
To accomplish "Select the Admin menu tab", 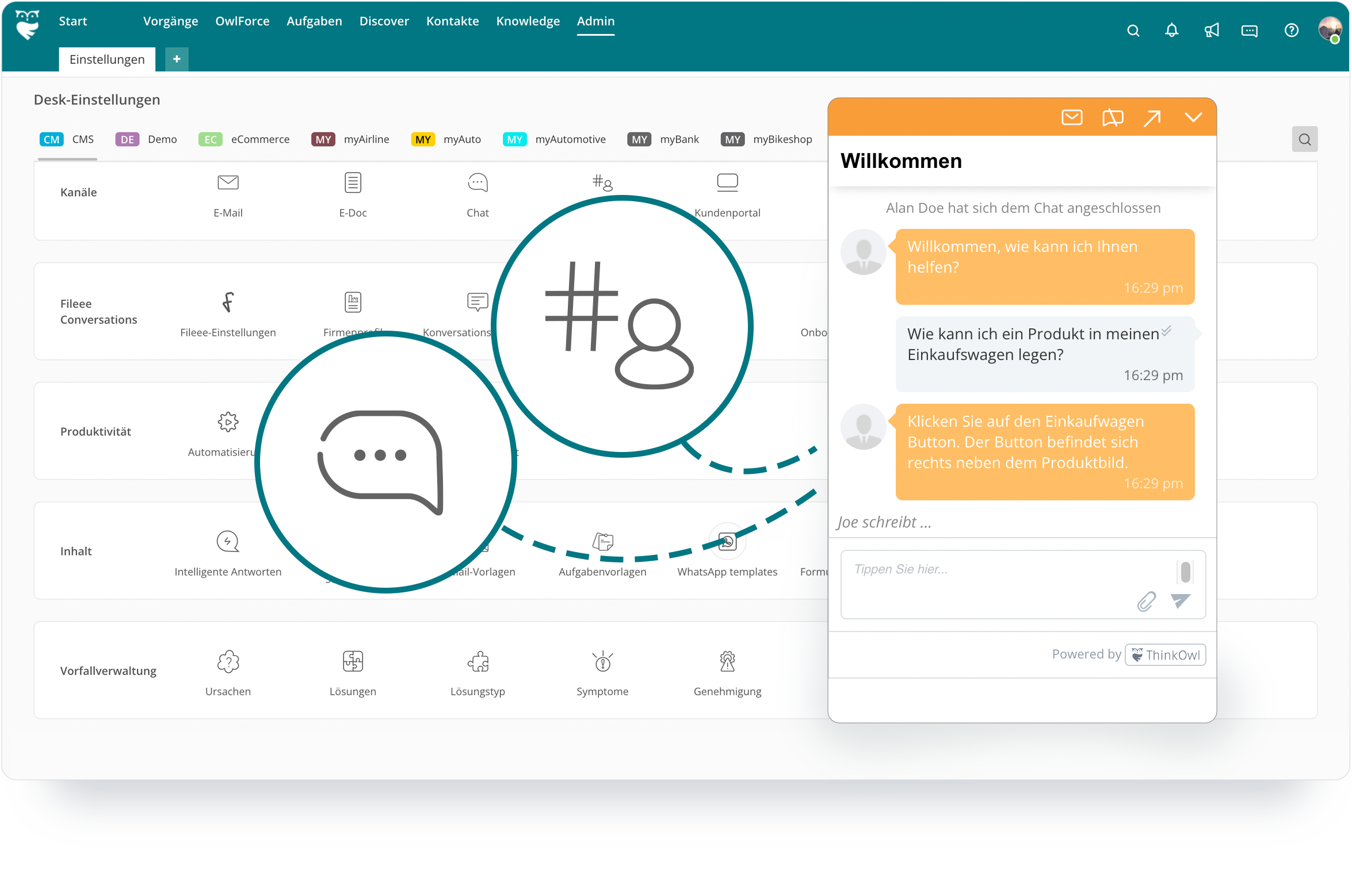I will pos(597,22).
